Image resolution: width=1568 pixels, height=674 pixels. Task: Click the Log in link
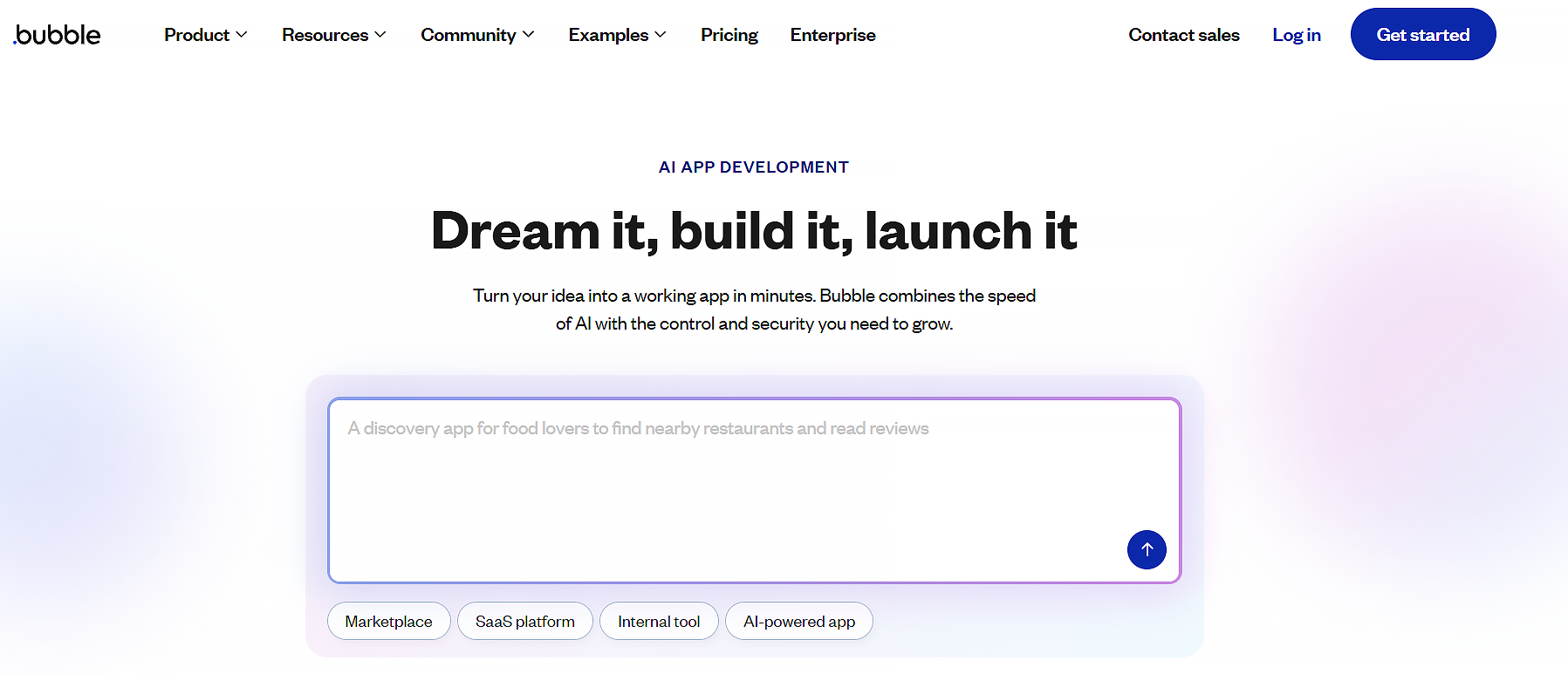(x=1297, y=35)
